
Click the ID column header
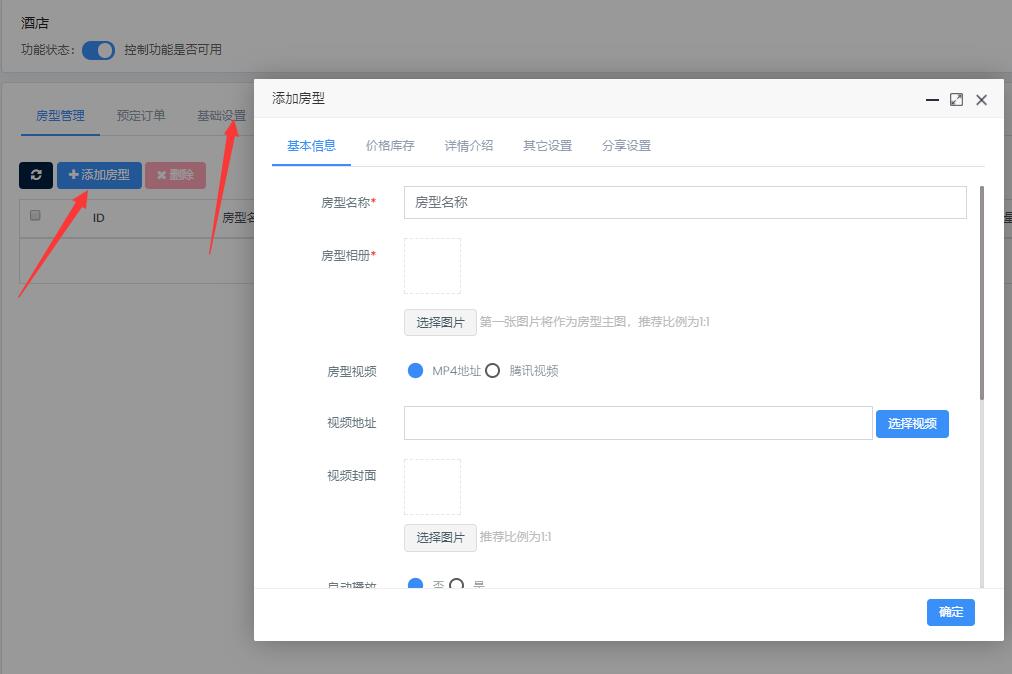tap(98, 218)
